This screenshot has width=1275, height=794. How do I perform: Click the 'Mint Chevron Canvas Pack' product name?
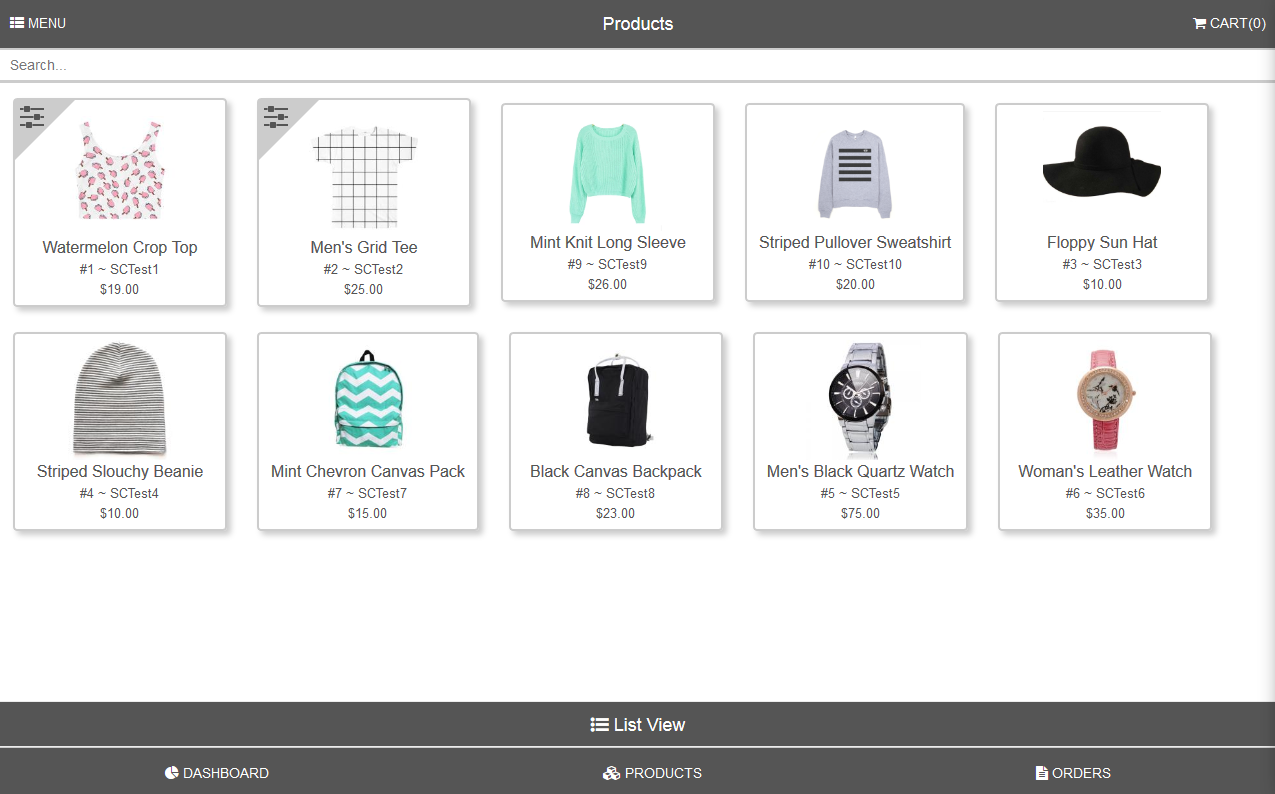368,471
